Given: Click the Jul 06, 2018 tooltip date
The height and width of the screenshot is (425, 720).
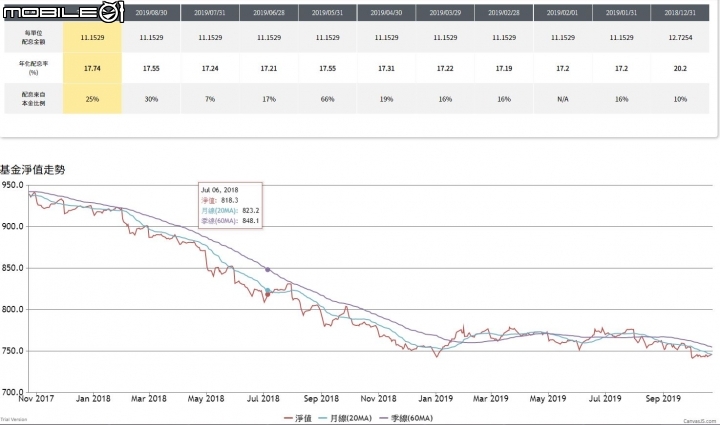Looking at the screenshot, I should pos(219,190).
